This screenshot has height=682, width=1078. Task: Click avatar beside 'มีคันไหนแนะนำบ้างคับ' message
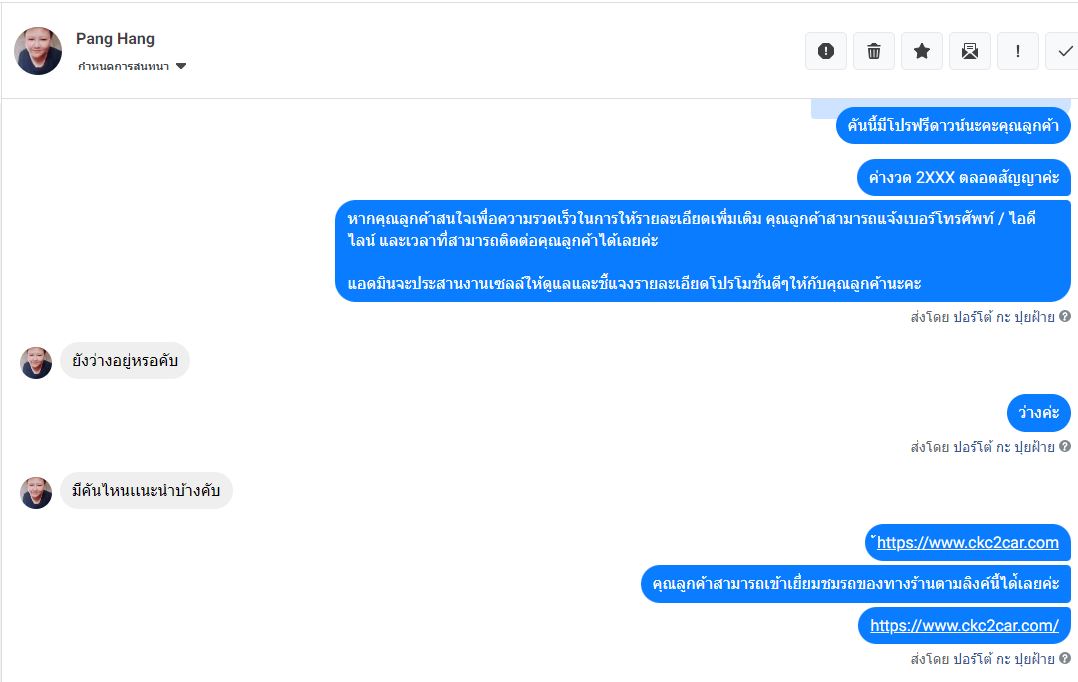point(36,492)
